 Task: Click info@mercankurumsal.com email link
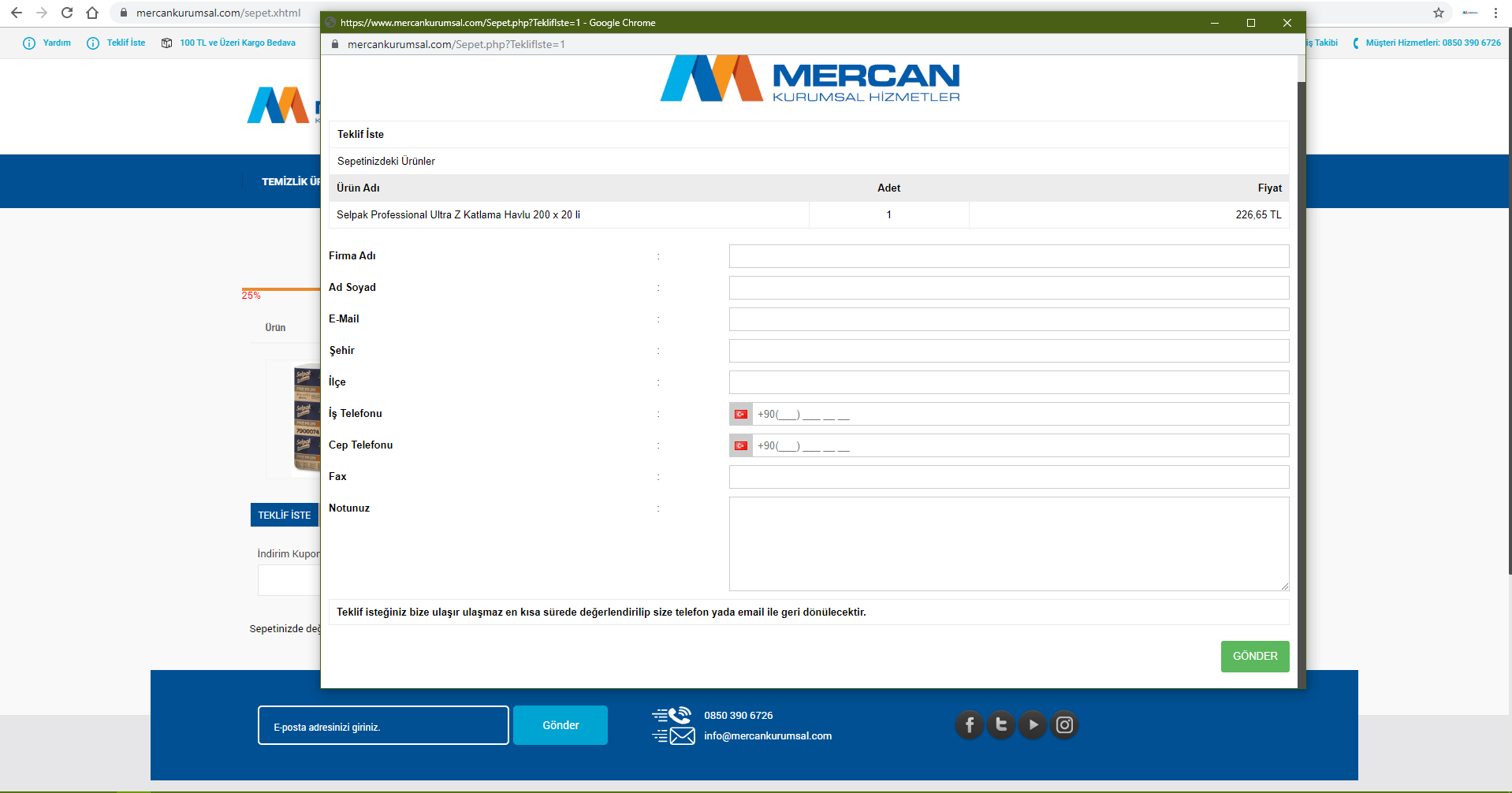point(768,736)
